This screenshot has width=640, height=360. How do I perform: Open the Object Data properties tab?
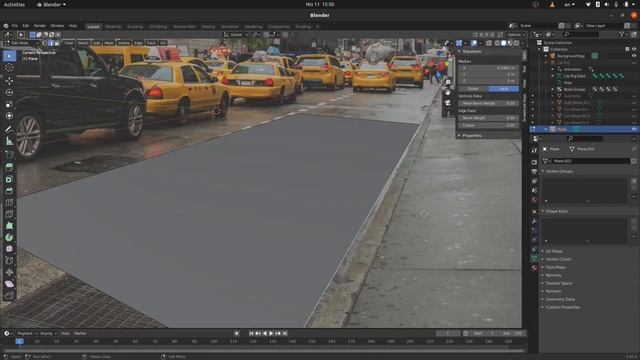pos(534,258)
